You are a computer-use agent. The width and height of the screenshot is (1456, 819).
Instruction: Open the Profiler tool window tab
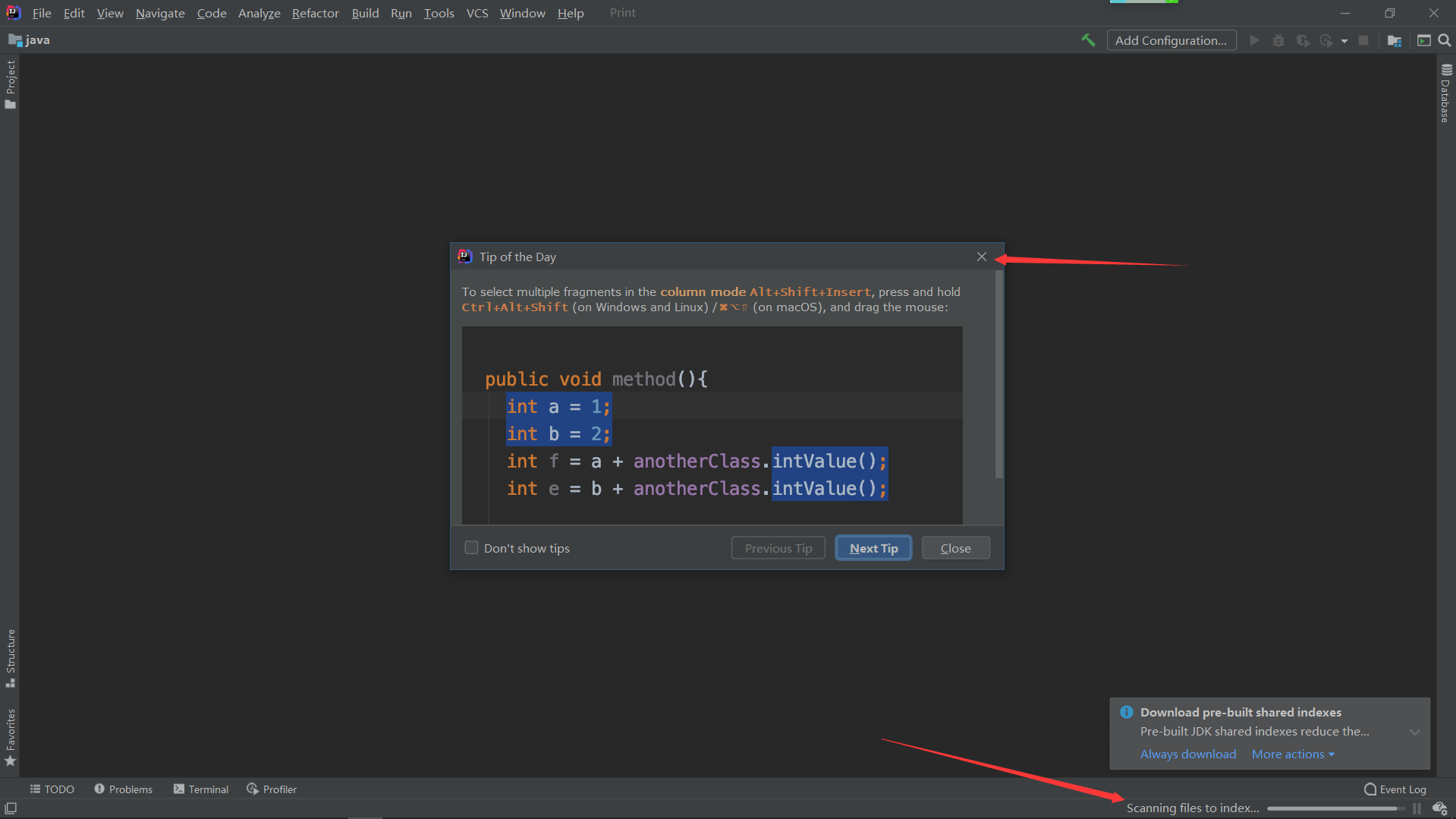pos(272,789)
